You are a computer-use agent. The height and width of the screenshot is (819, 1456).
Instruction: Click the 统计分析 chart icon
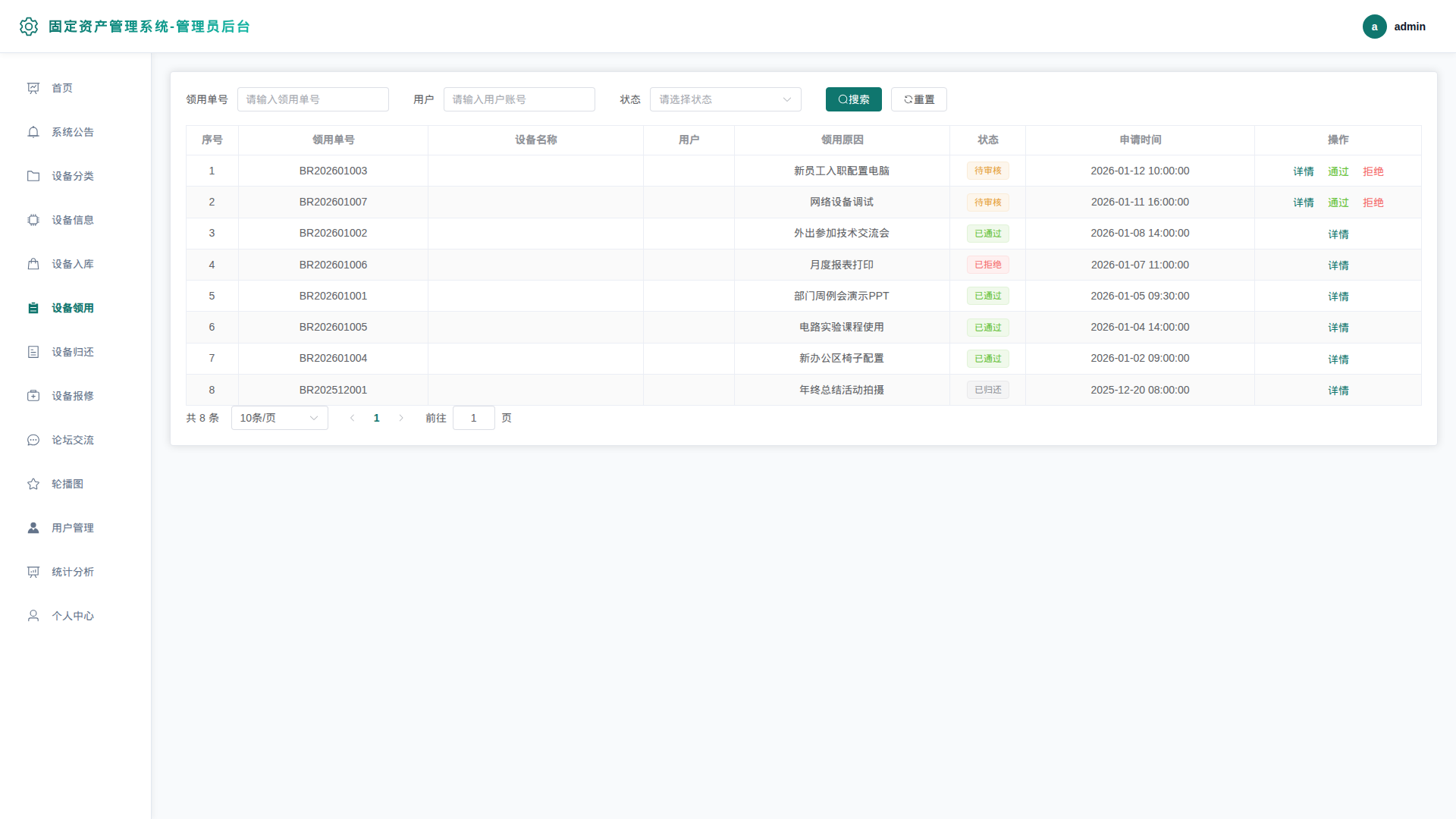click(33, 572)
